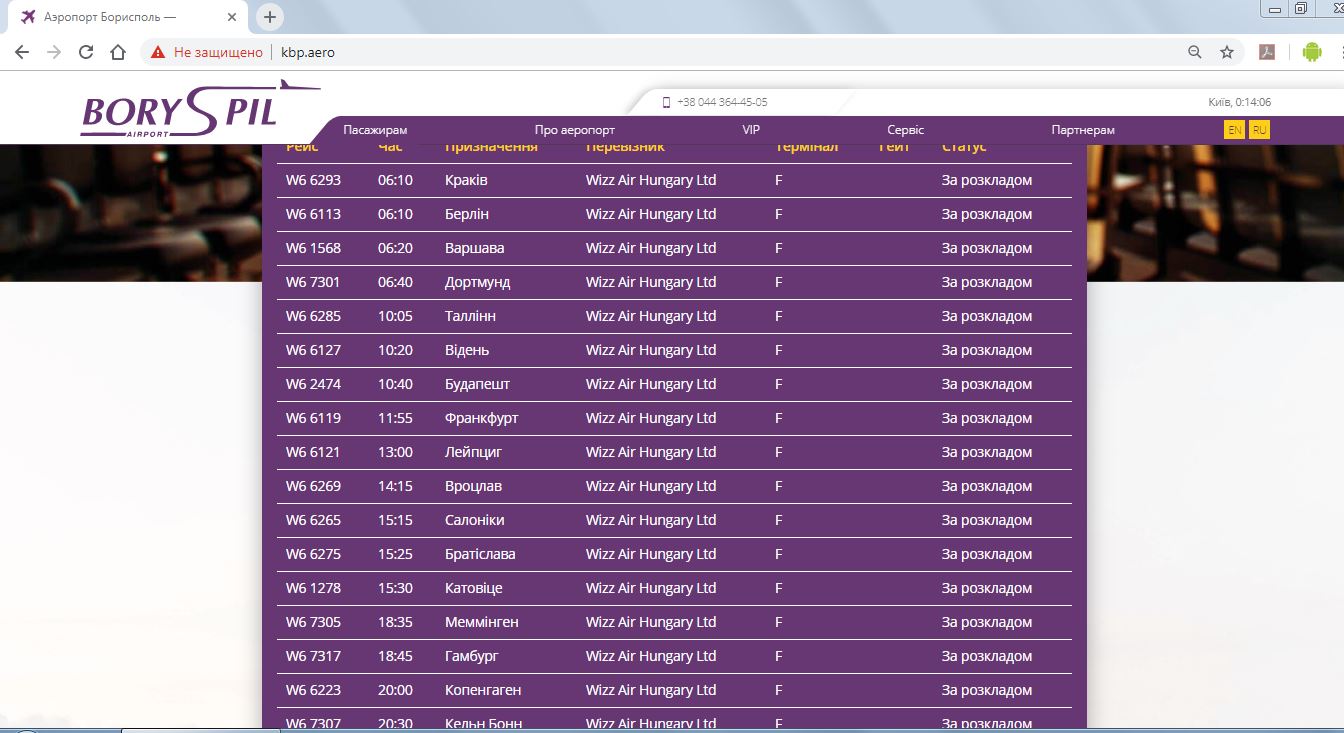Click flight W6 6293 to Краків
The image size is (1344, 733).
click(313, 181)
